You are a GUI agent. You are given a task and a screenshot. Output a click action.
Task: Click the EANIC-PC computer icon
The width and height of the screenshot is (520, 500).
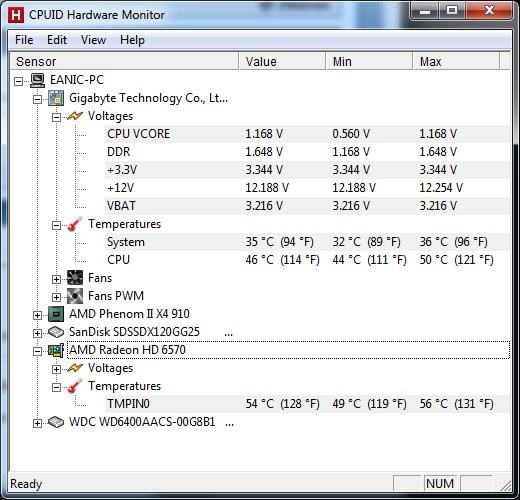click(37, 80)
